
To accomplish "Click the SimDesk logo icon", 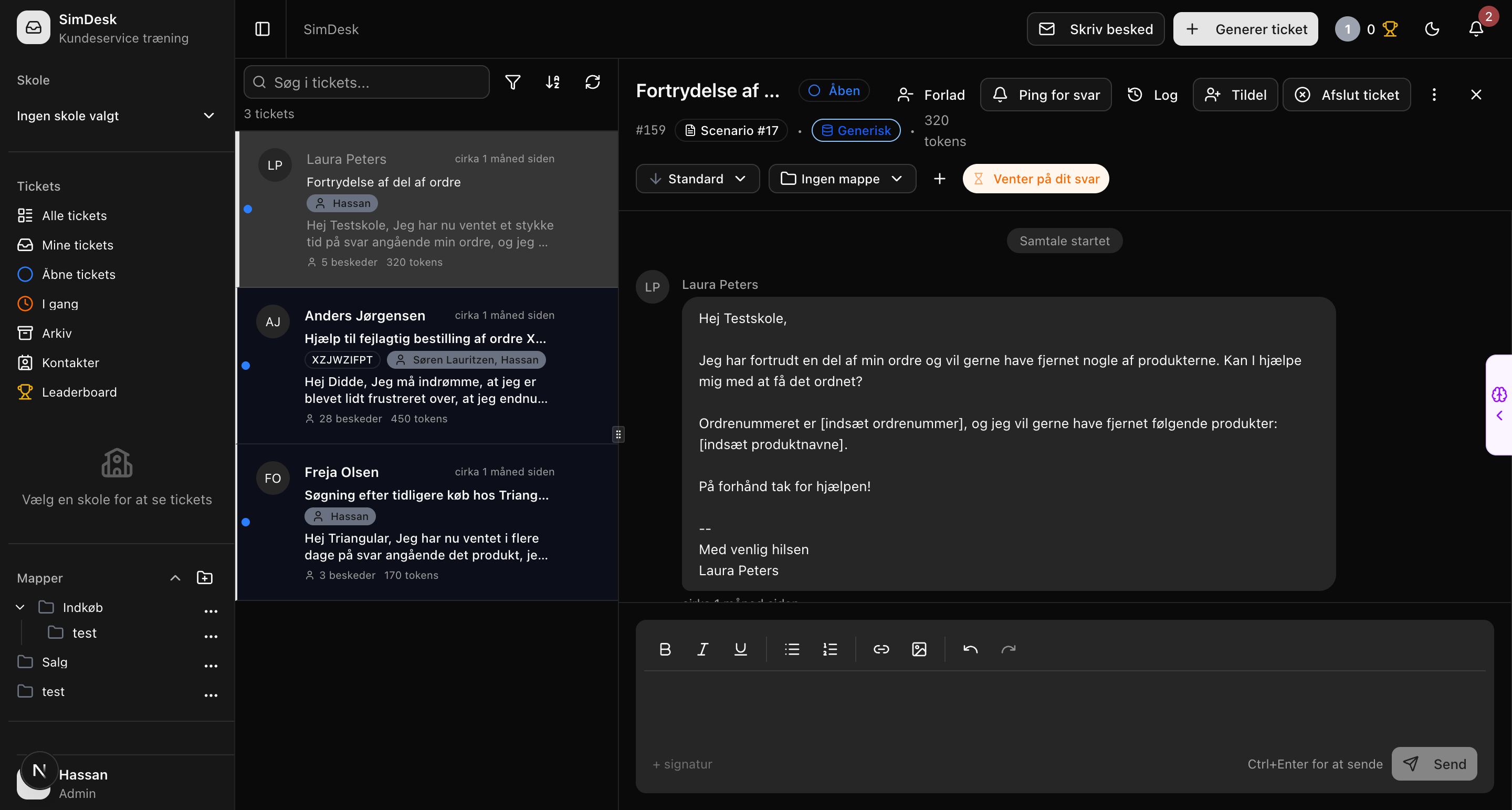I will (x=34, y=28).
